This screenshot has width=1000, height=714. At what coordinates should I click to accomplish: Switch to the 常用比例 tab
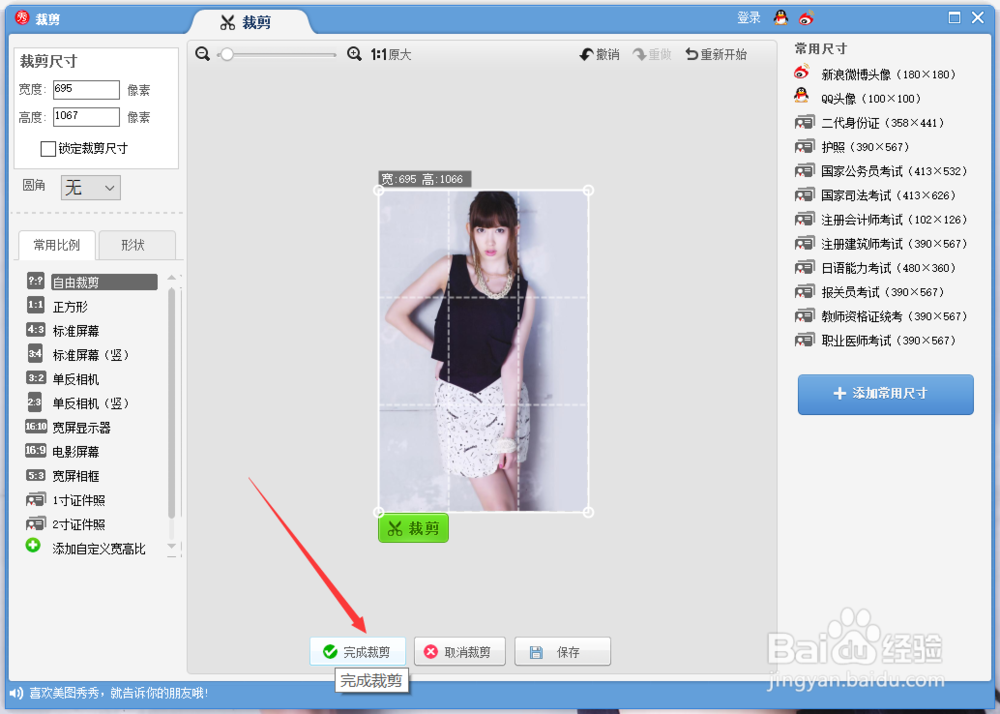coord(57,245)
